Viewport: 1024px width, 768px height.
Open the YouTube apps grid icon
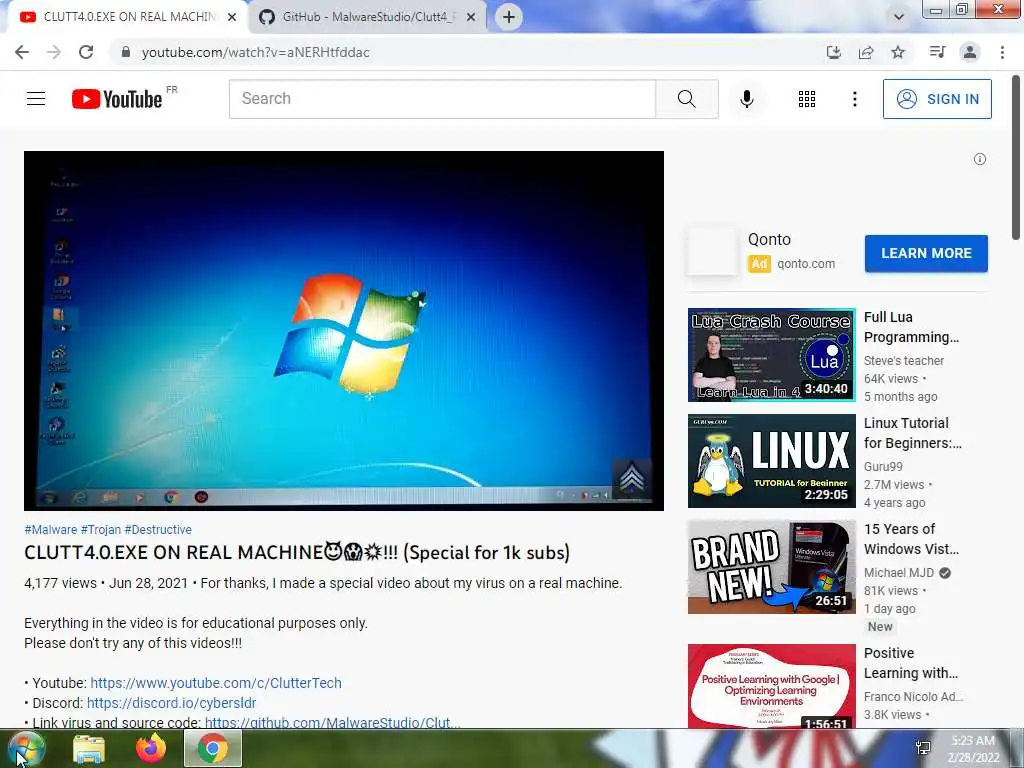[807, 99]
